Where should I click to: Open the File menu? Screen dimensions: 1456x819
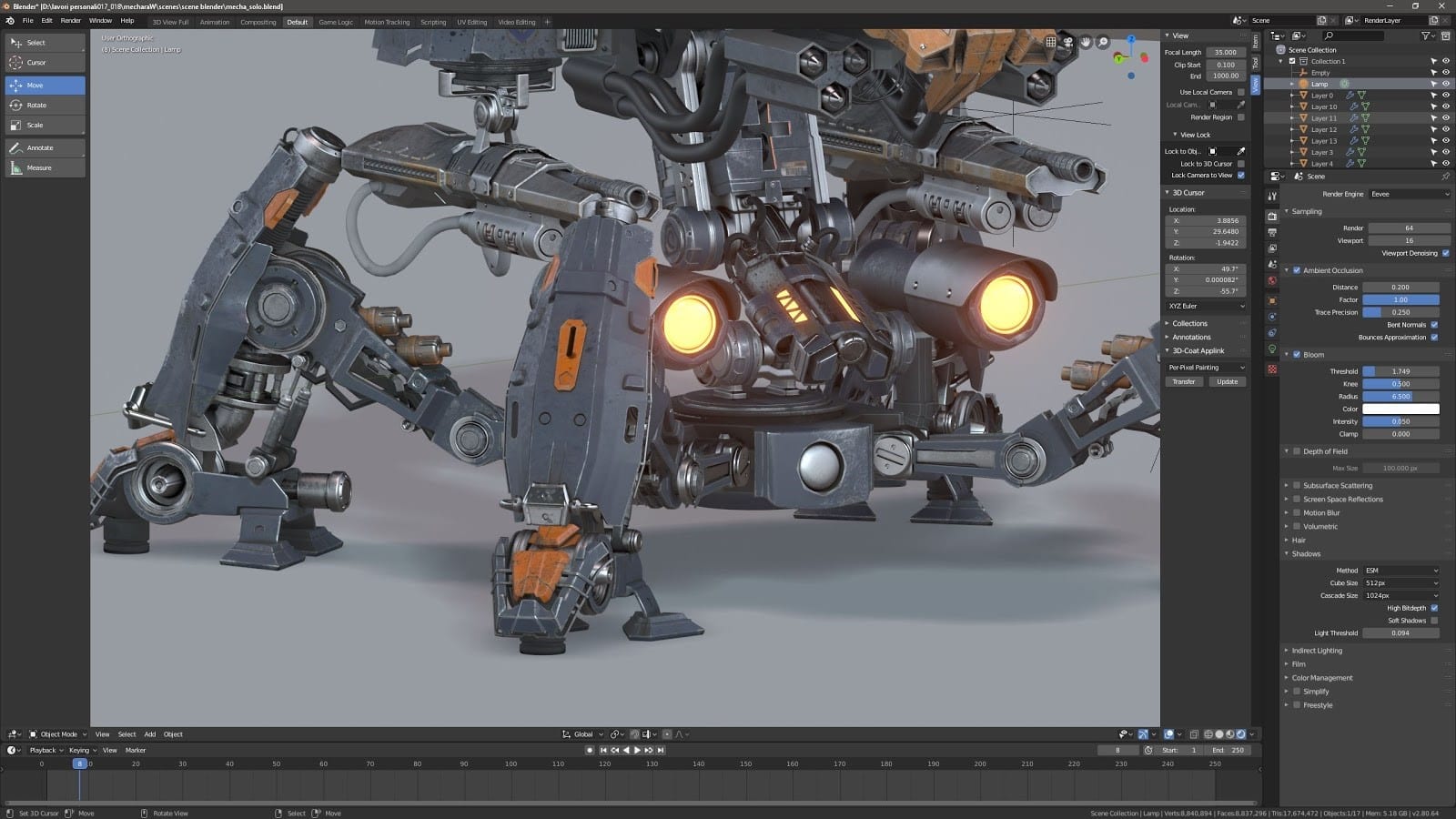click(27, 20)
